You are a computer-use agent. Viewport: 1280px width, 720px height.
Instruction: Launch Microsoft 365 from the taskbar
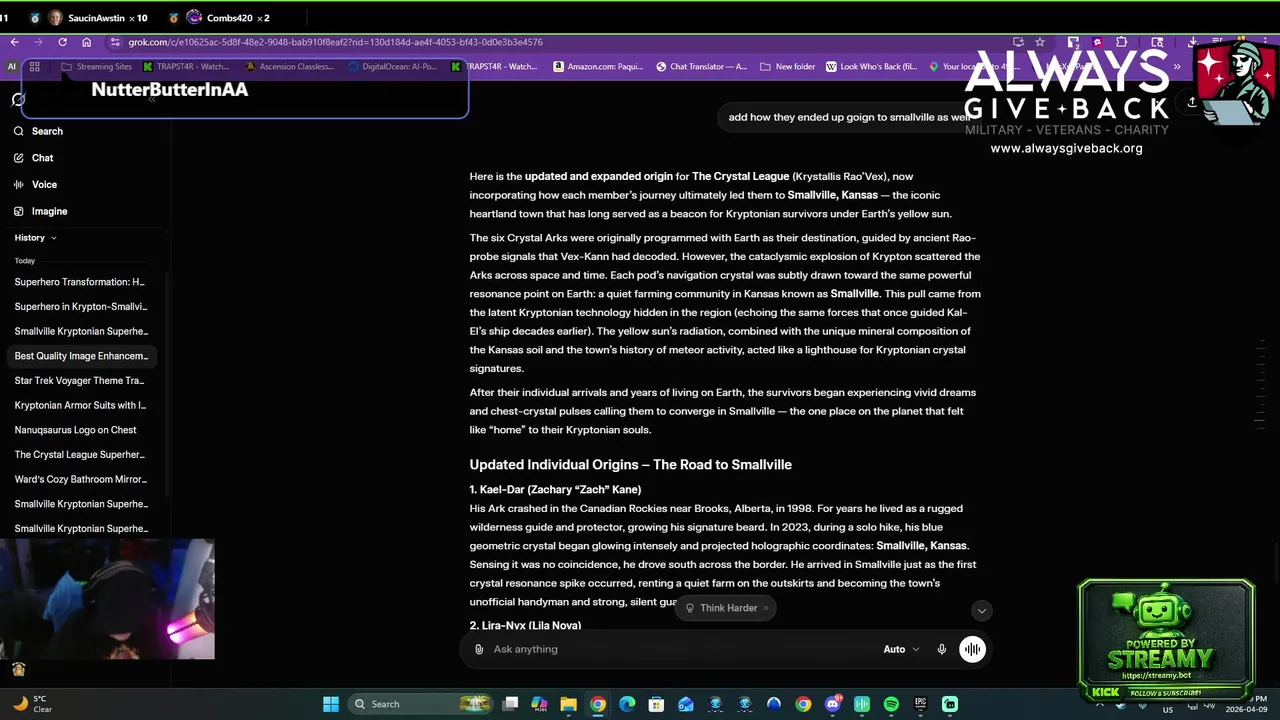(539, 704)
